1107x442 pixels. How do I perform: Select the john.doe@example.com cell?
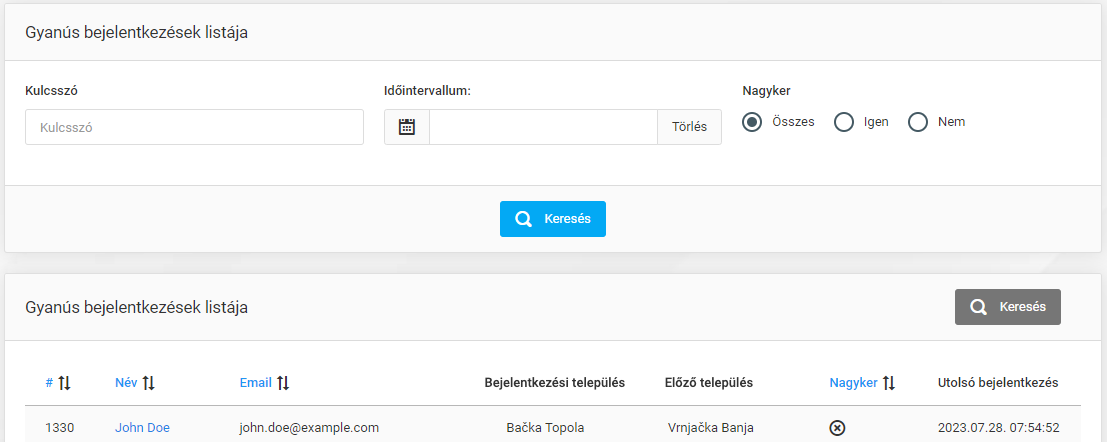click(x=310, y=427)
